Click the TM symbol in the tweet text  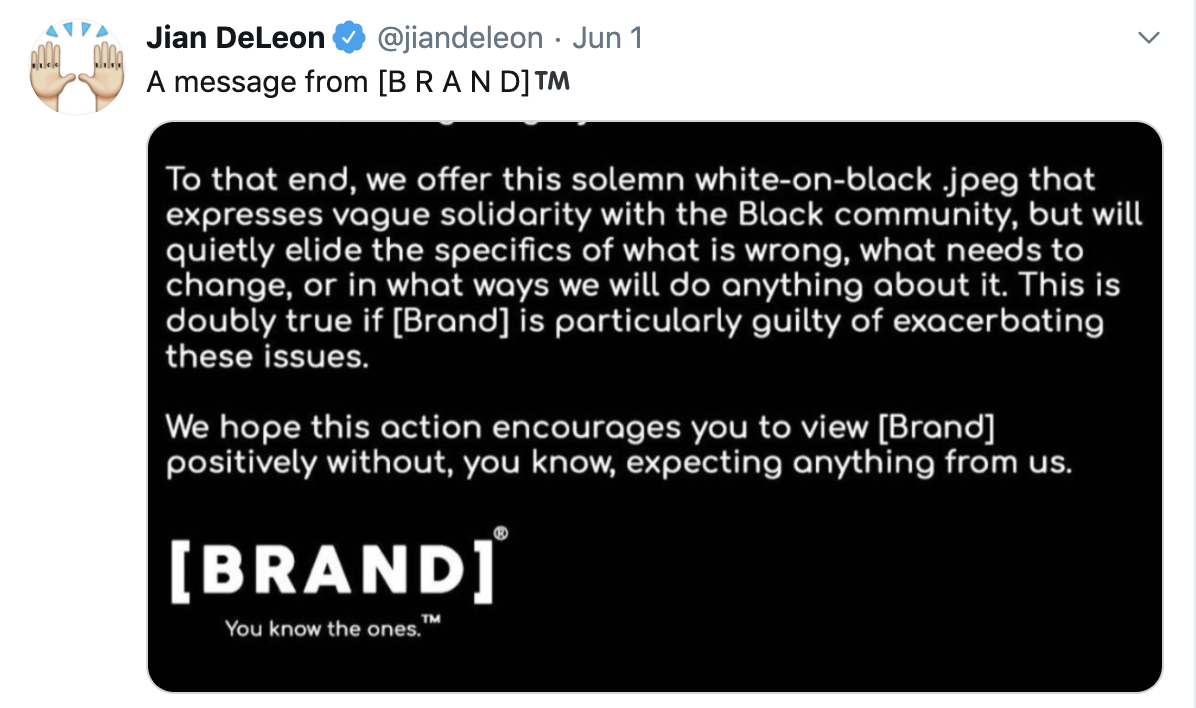tap(552, 82)
